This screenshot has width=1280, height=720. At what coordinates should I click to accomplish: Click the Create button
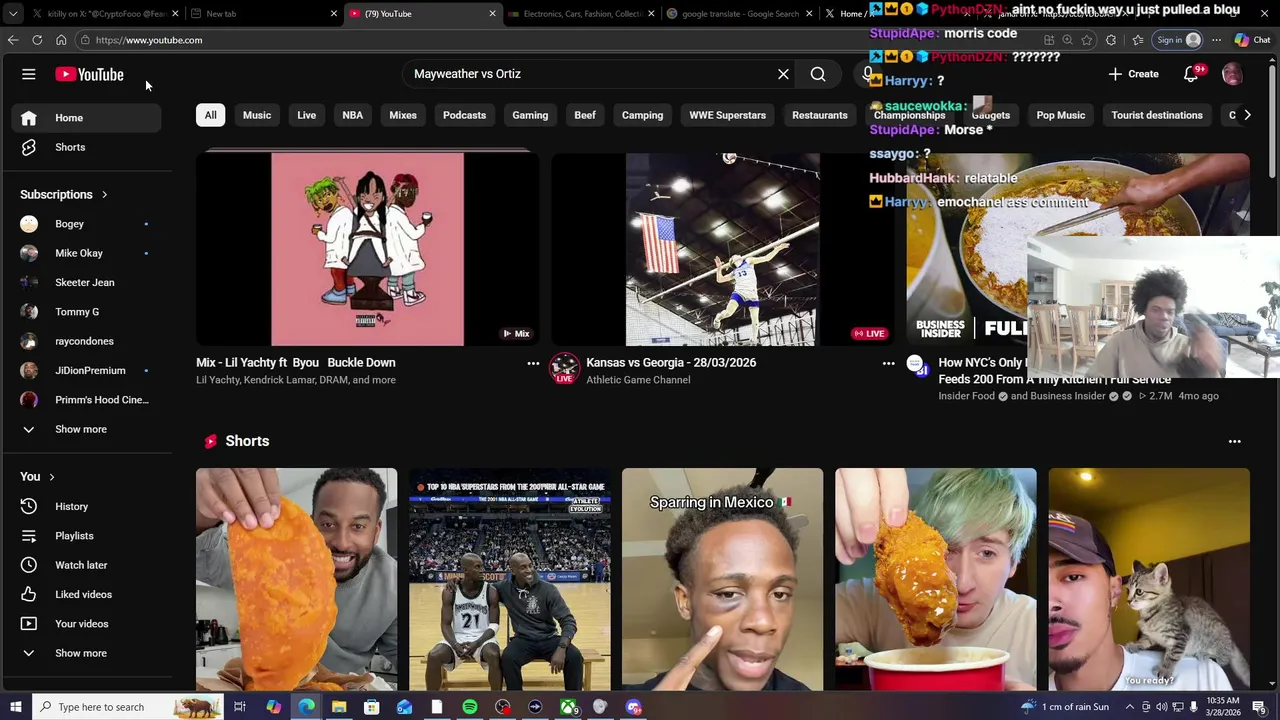click(1133, 74)
